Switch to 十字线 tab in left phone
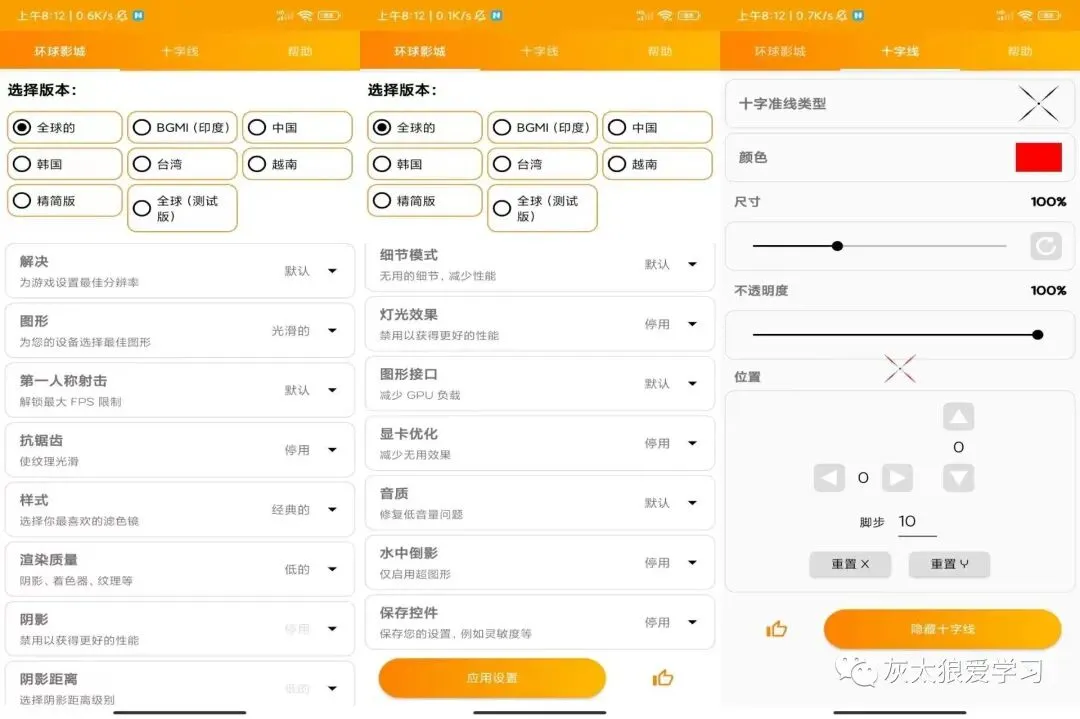The width and height of the screenshot is (1080, 719). coord(180,51)
